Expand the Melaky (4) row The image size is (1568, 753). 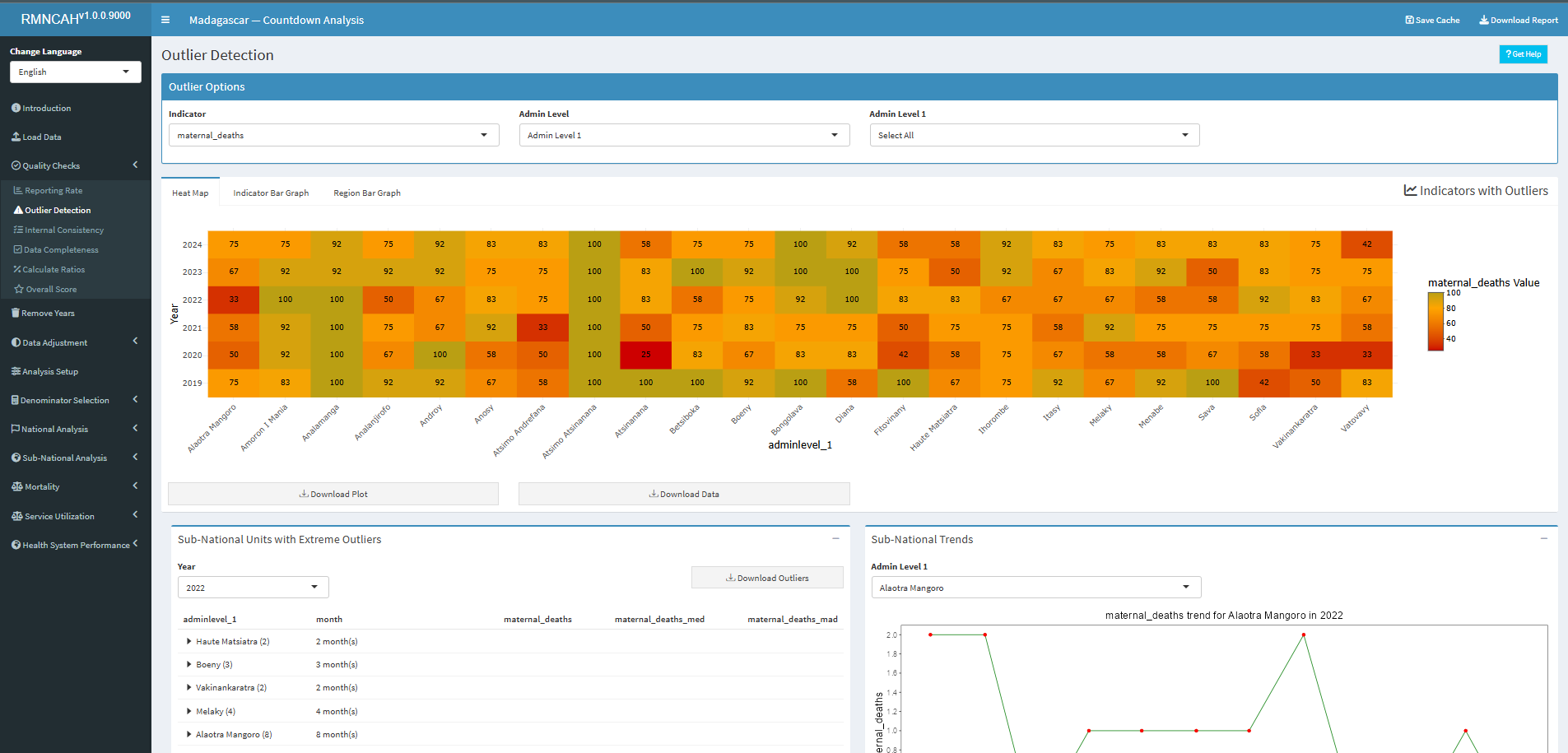188,711
